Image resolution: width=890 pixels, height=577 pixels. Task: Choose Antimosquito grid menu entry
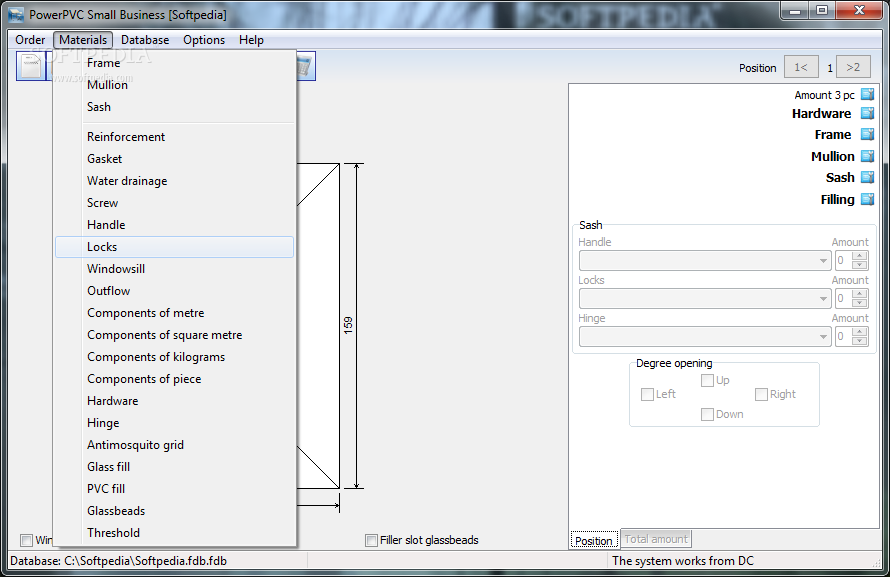pyautogui.click(x=174, y=445)
